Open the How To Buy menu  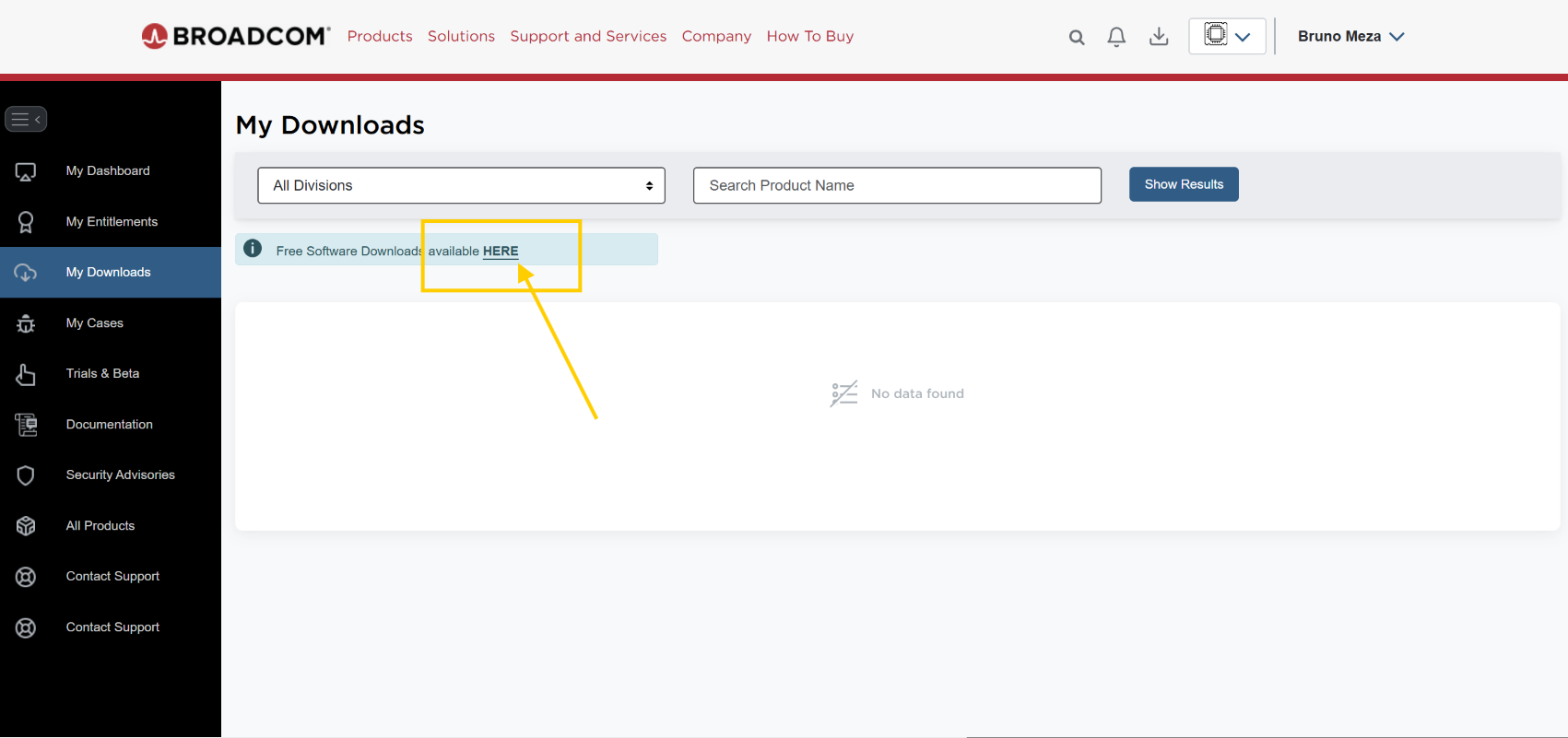point(810,36)
